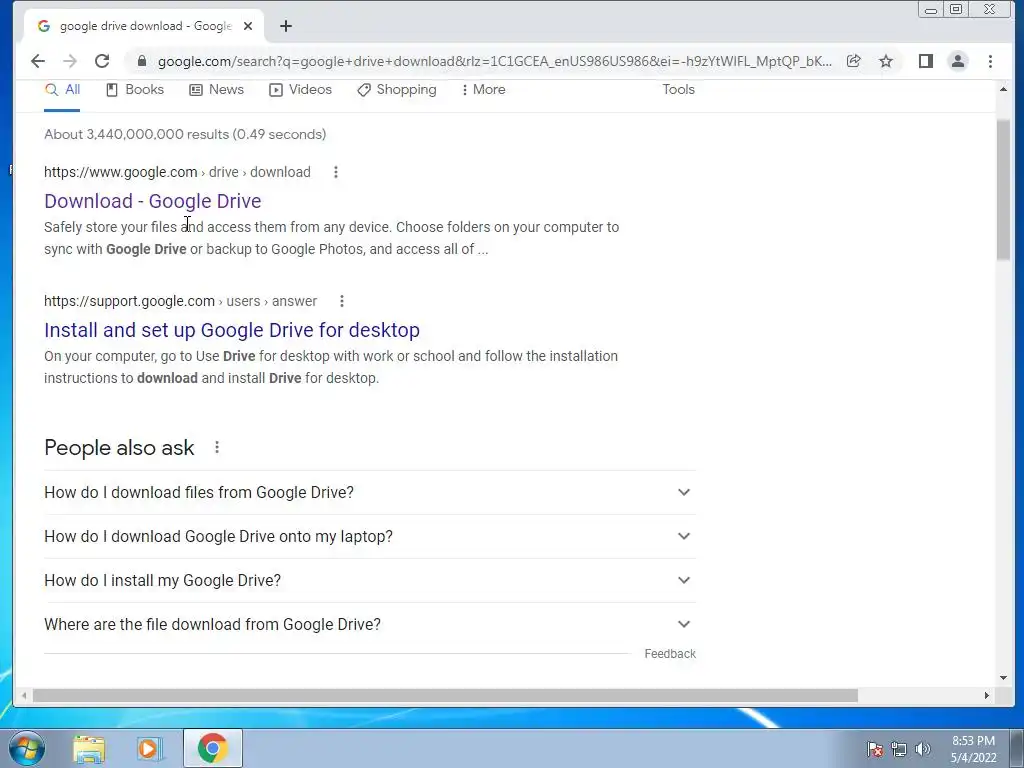Share this page via share icon

(x=854, y=61)
